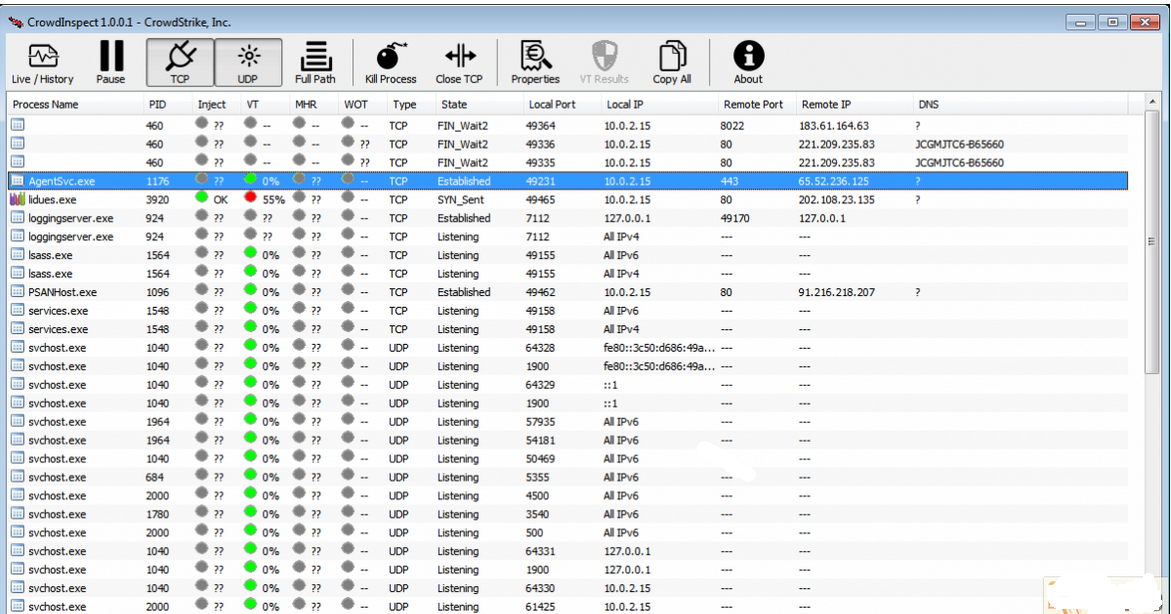Select the svchost.exe row with PID 1780
Viewport: 1171px width, 614px height.
[568, 514]
